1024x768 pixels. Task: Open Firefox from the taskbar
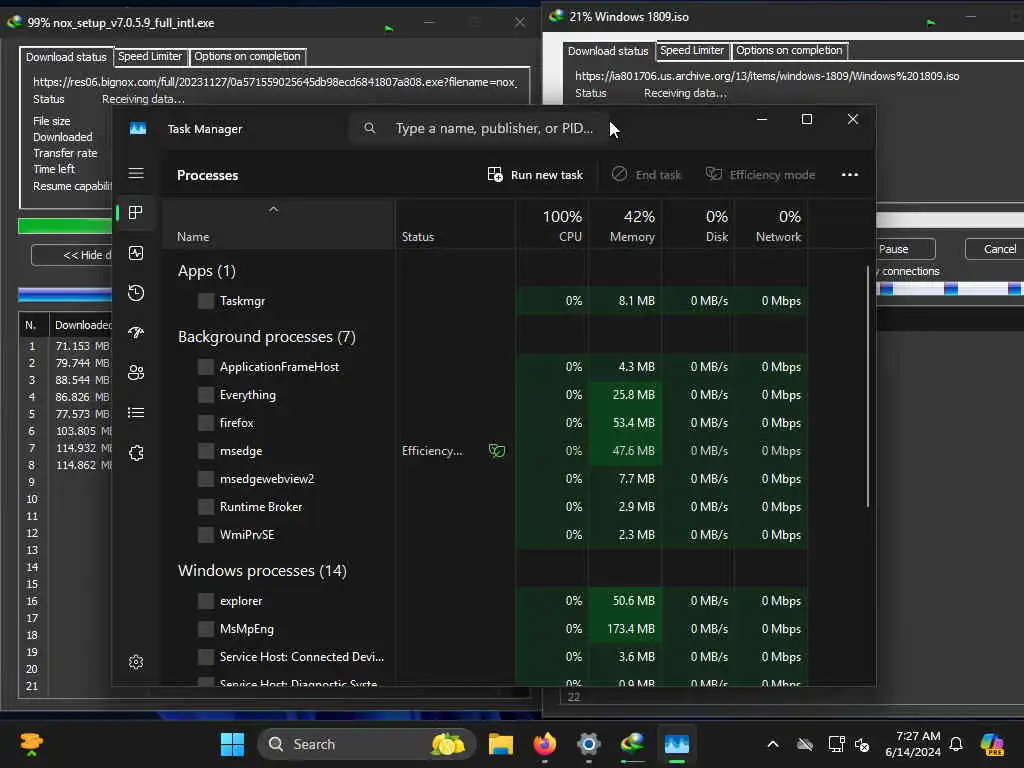545,744
